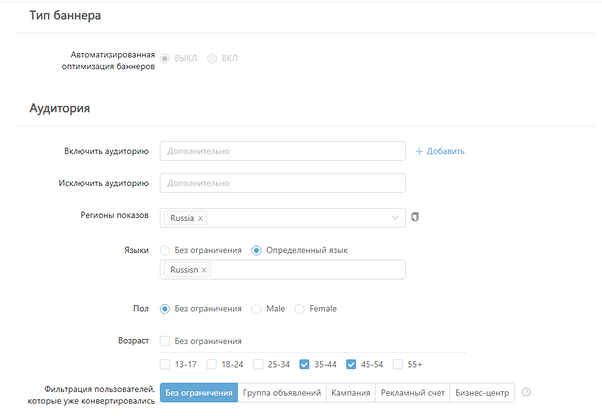Screen dimensions: 602x418
Task: Check the 25-34 age group
Action: coord(258,364)
